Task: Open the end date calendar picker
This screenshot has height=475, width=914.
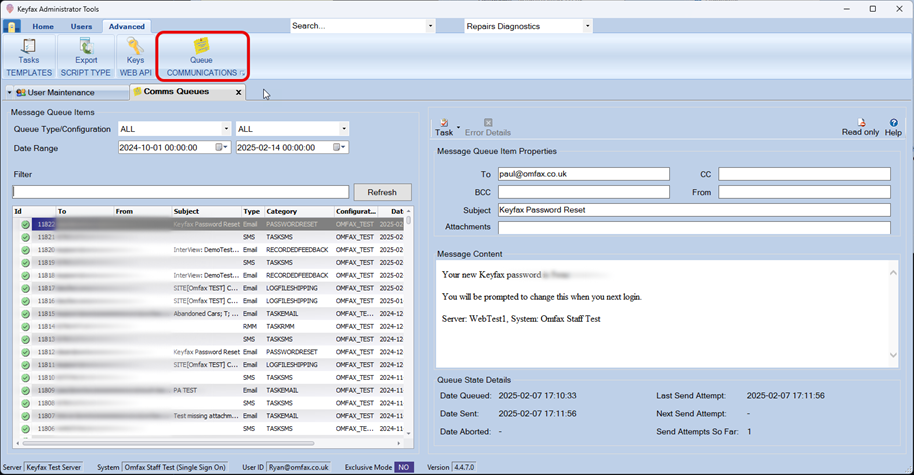Action: click(339, 148)
